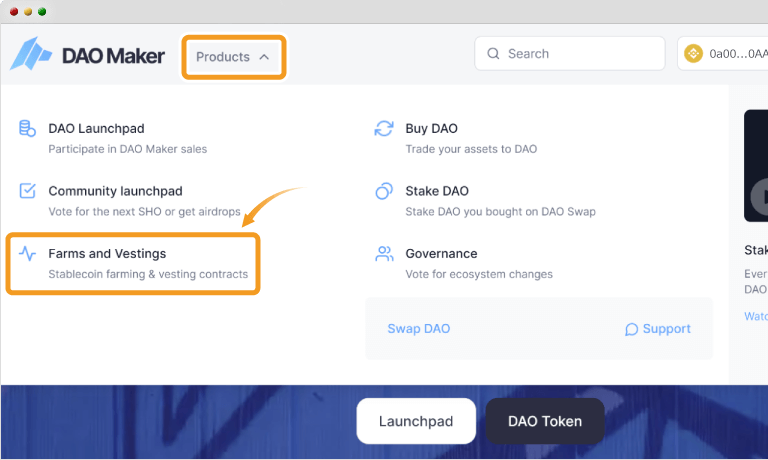Click the Search input field
Screen dimensions: 768x460
coord(570,53)
